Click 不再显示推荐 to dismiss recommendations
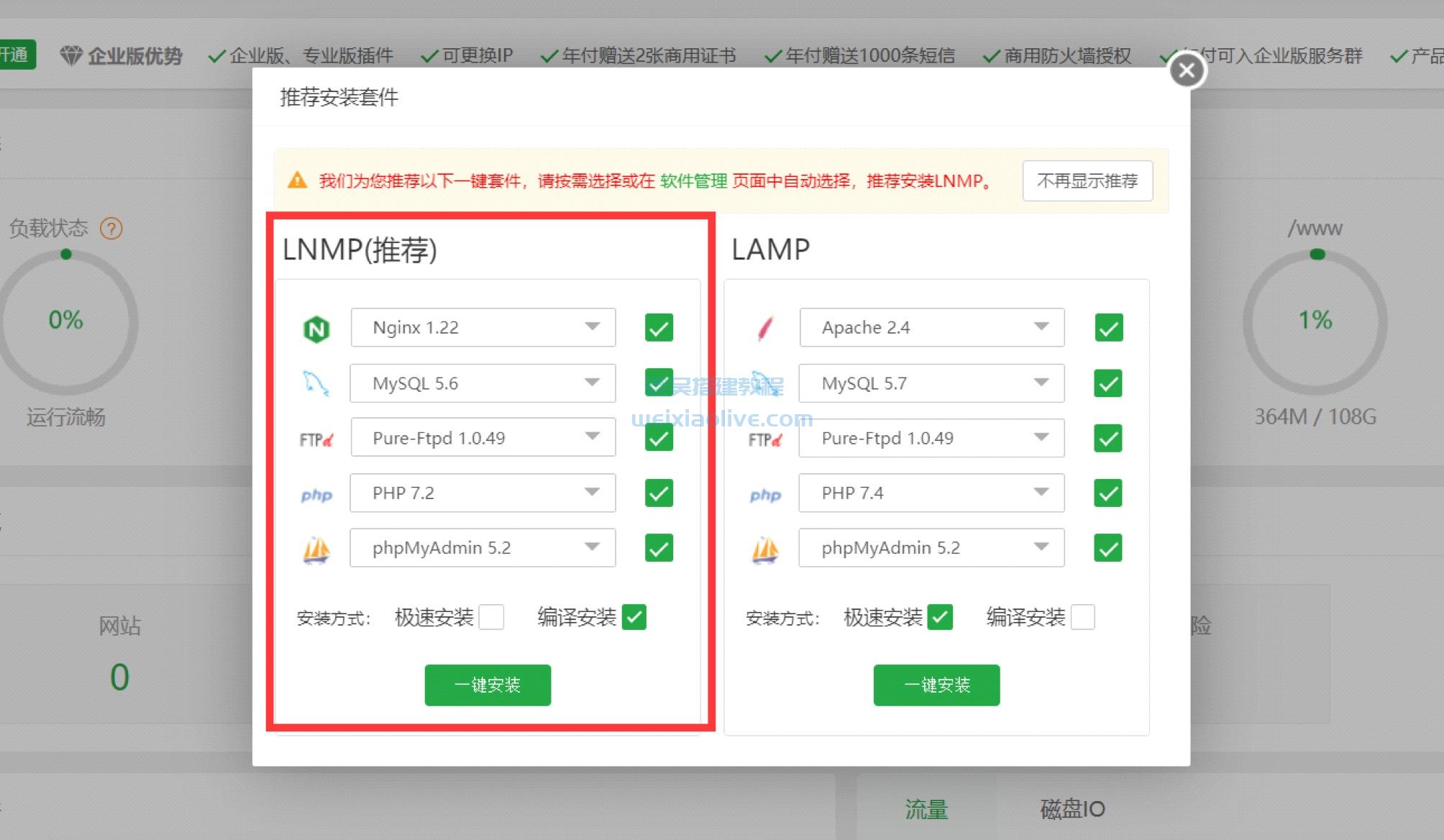 click(1087, 181)
